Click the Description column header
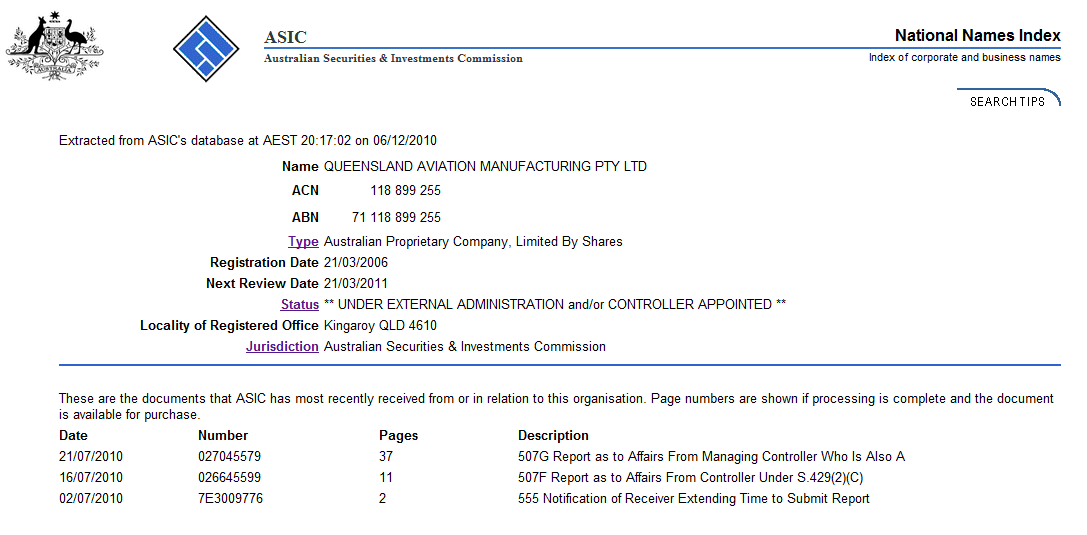The height and width of the screenshot is (535, 1087). coord(553,436)
